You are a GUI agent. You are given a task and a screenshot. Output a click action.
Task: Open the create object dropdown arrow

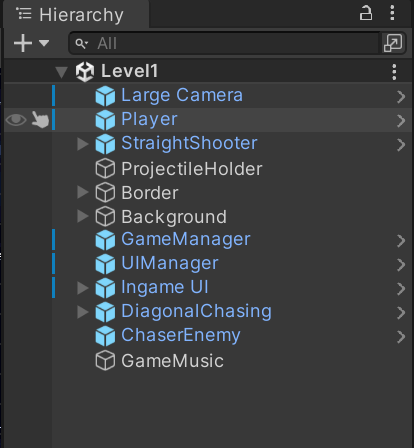point(44,43)
